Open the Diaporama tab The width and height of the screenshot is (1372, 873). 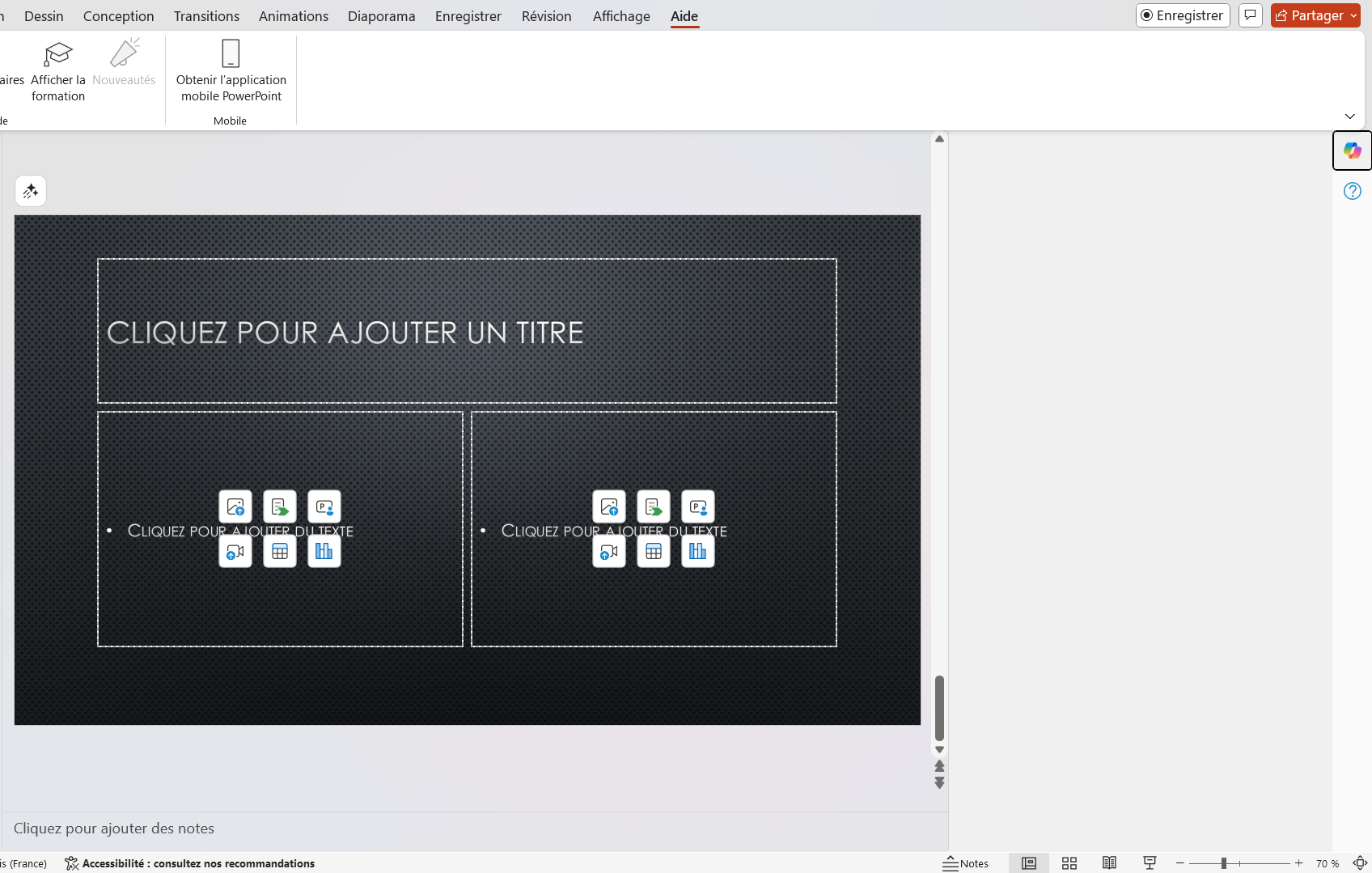click(x=382, y=16)
